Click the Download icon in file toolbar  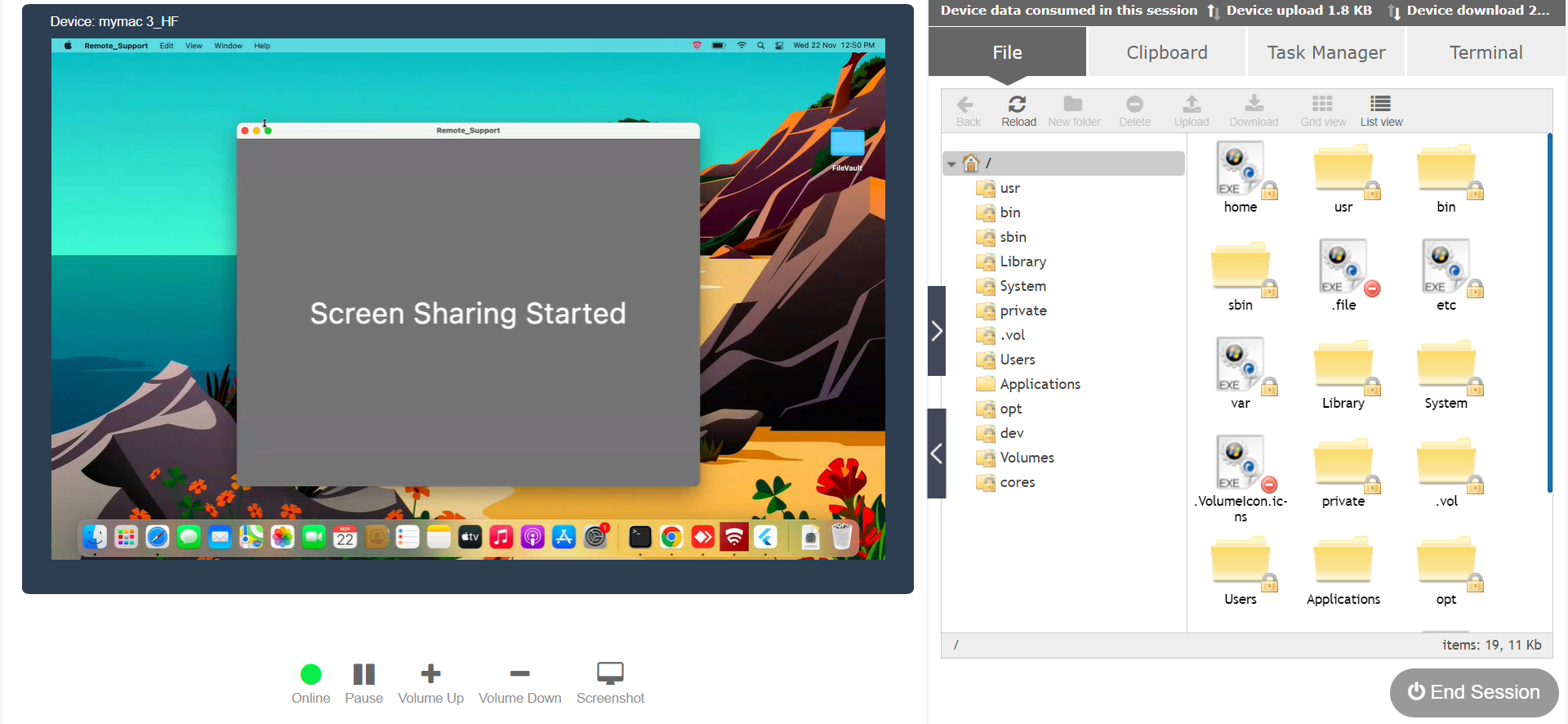pyautogui.click(x=1254, y=105)
